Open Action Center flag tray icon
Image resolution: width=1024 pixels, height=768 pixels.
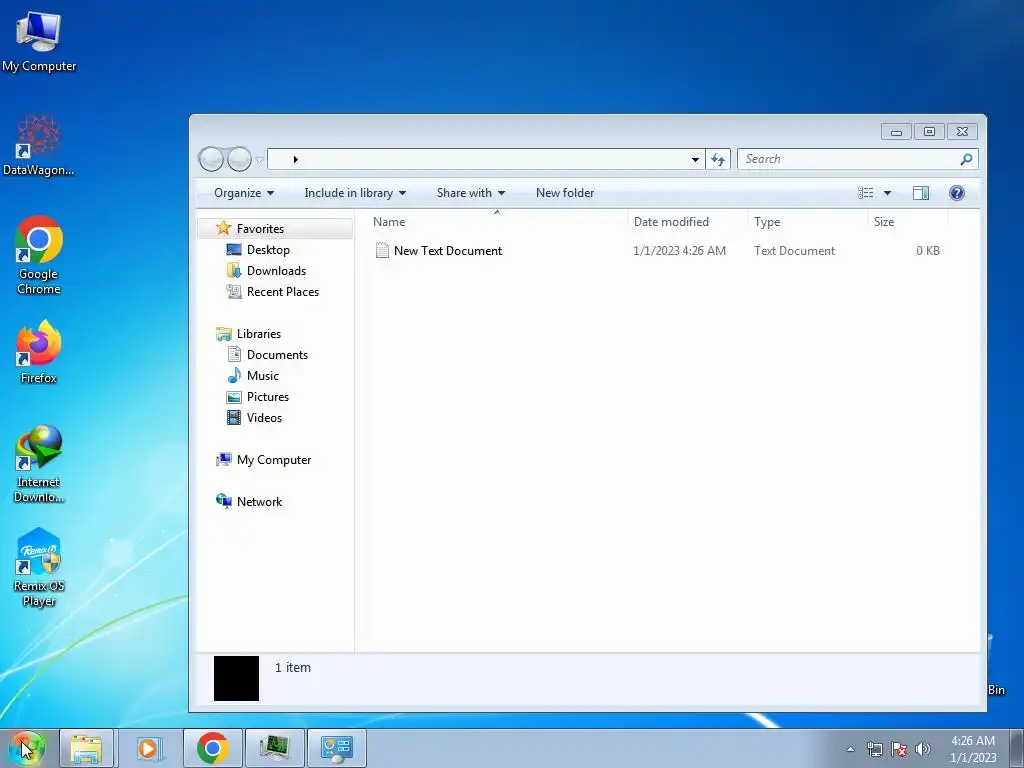(x=899, y=749)
